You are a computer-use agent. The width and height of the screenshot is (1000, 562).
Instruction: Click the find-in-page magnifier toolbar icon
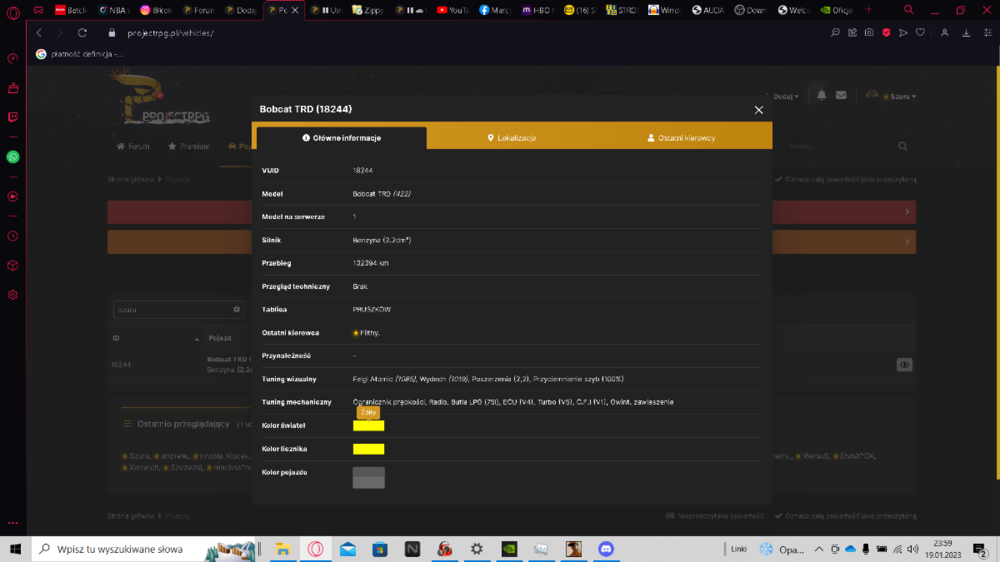[835, 33]
